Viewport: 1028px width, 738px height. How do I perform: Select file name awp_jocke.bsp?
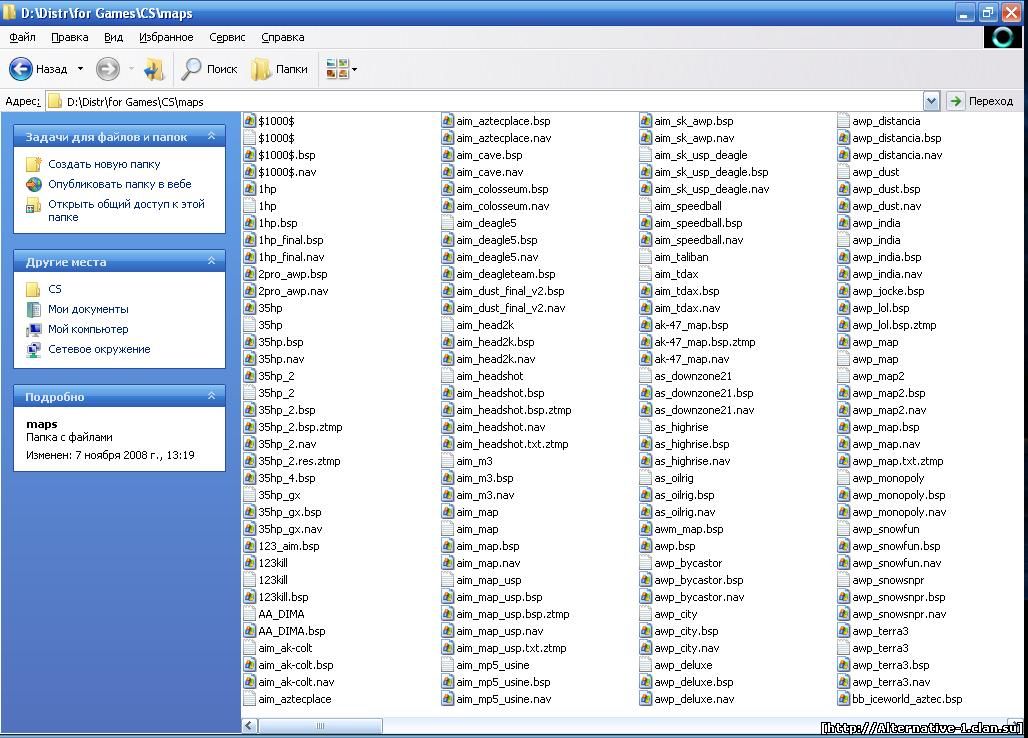[888, 291]
